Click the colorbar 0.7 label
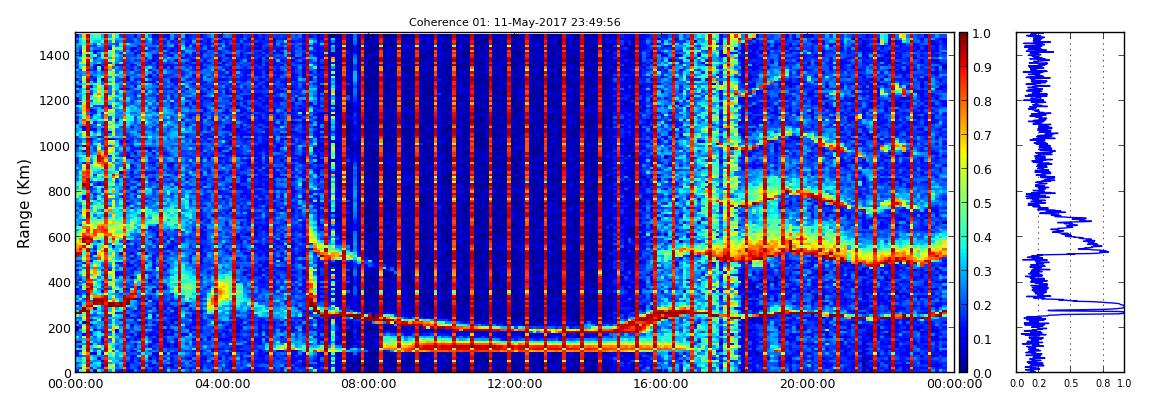 [x=984, y=136]
